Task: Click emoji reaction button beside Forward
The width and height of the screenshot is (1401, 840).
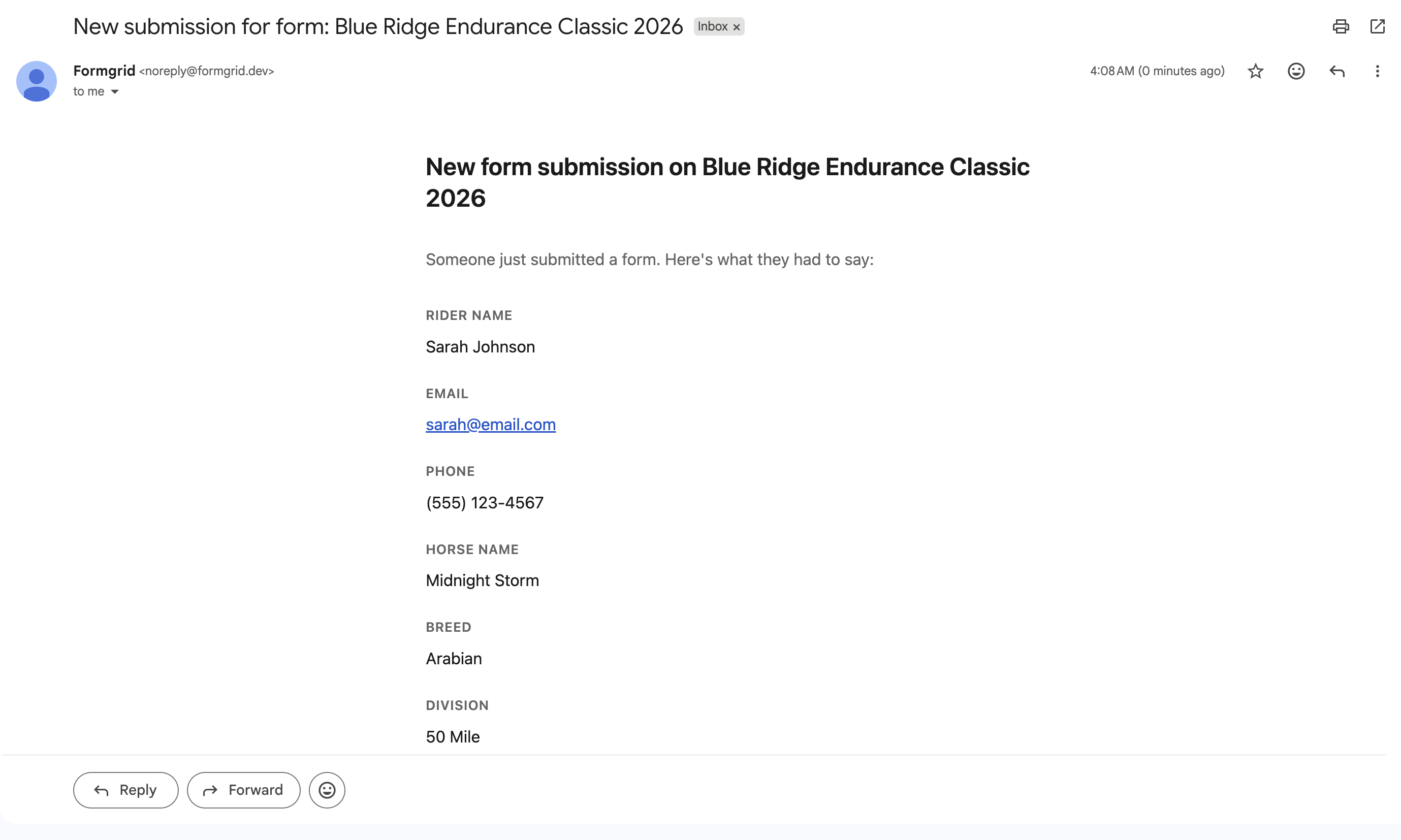Action: 327,790
